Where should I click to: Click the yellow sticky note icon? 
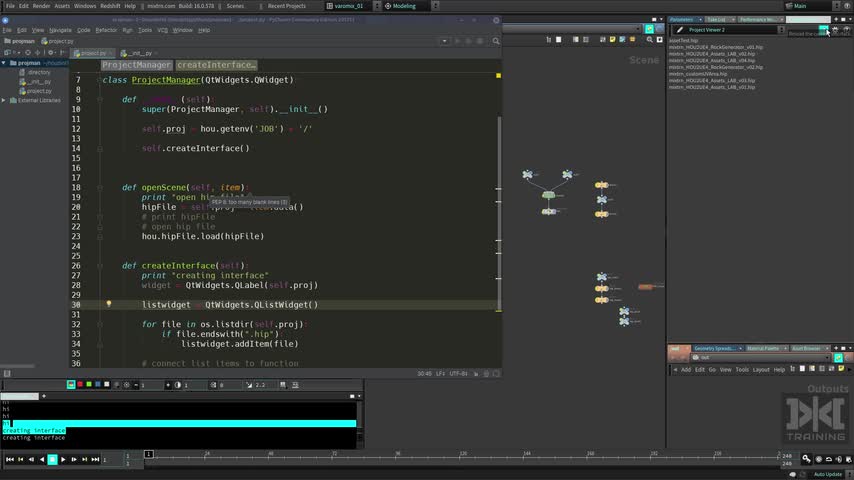pyautogui.click(x=613, y=40)
